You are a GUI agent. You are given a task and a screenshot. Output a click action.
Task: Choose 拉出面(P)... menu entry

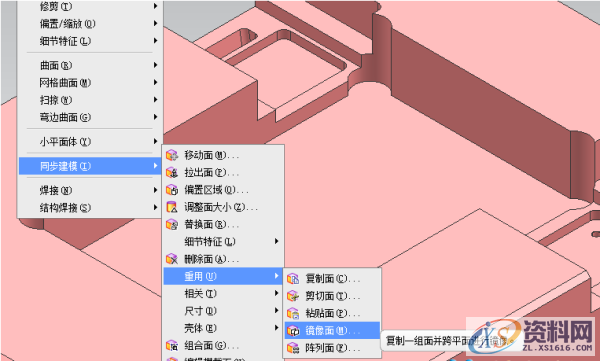click(x=223, y=173)
